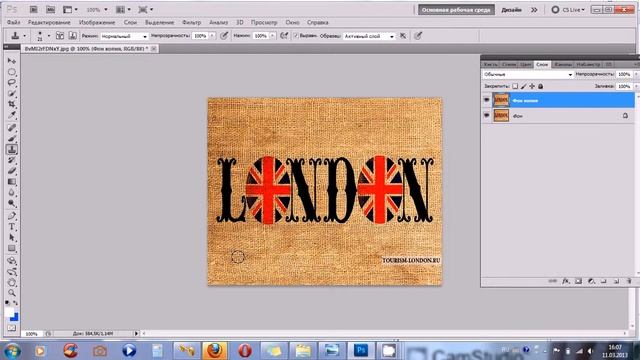
Task: Toggle lock position
Action: tap(532, 86)
